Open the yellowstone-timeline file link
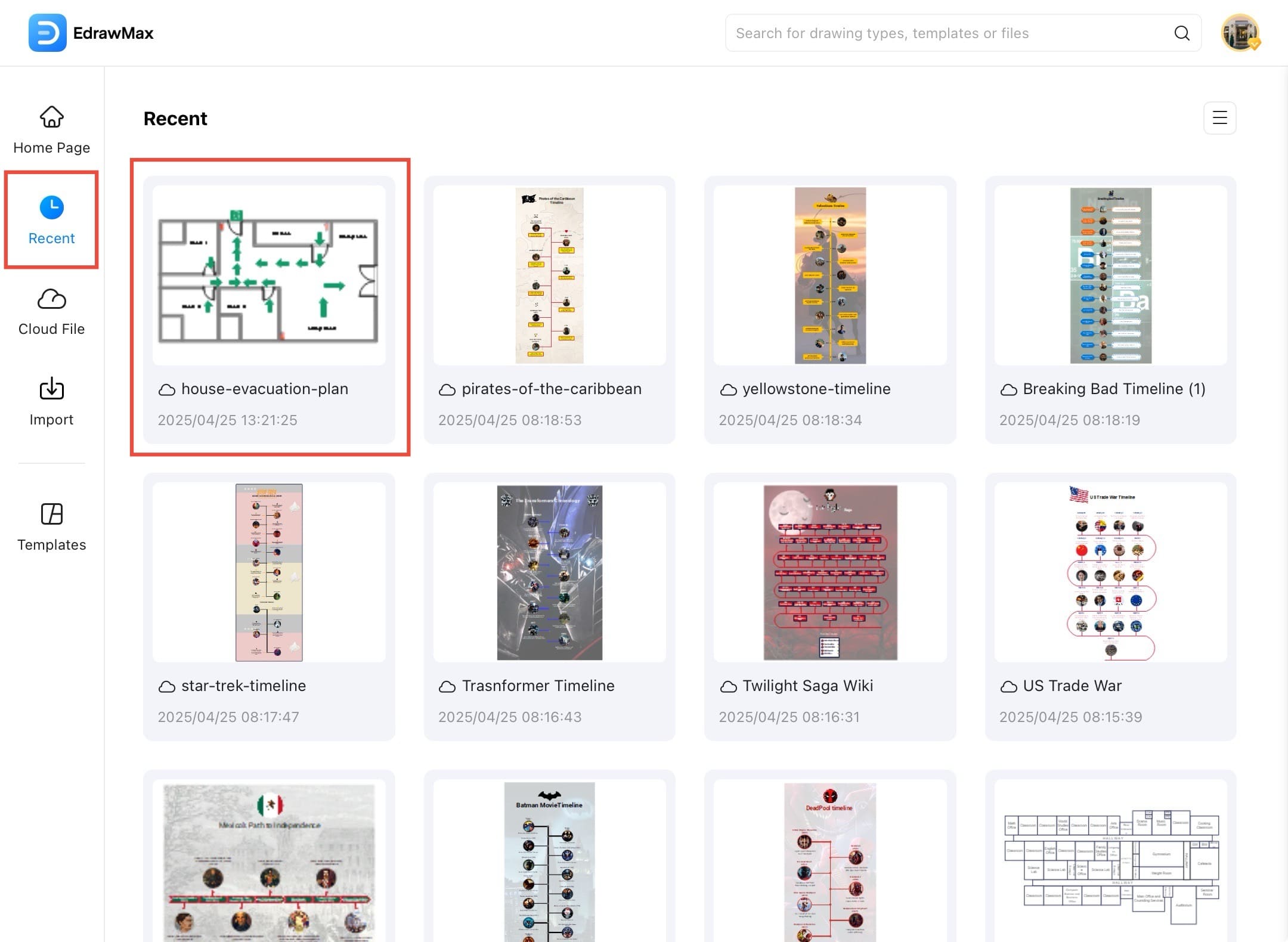 817,389
